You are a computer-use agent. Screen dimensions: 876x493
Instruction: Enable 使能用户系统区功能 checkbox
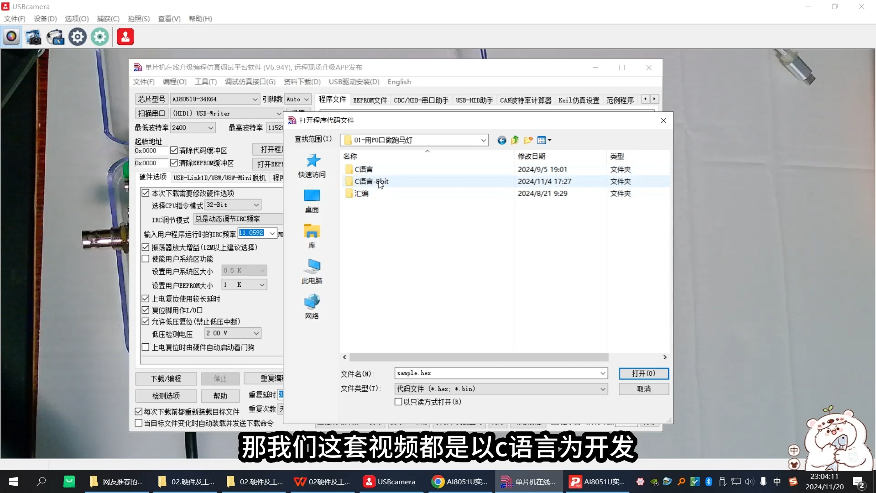coord(145,259)
